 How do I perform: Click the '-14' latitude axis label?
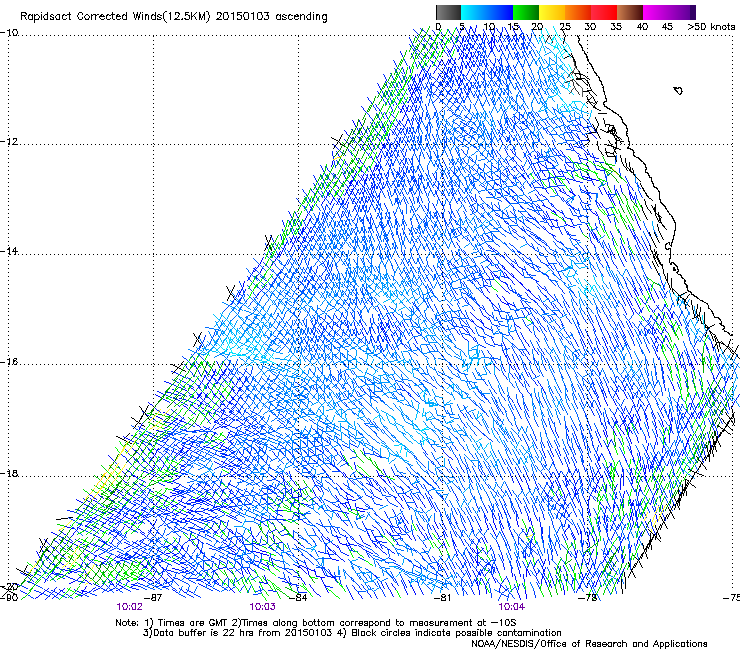coord(9,251)
